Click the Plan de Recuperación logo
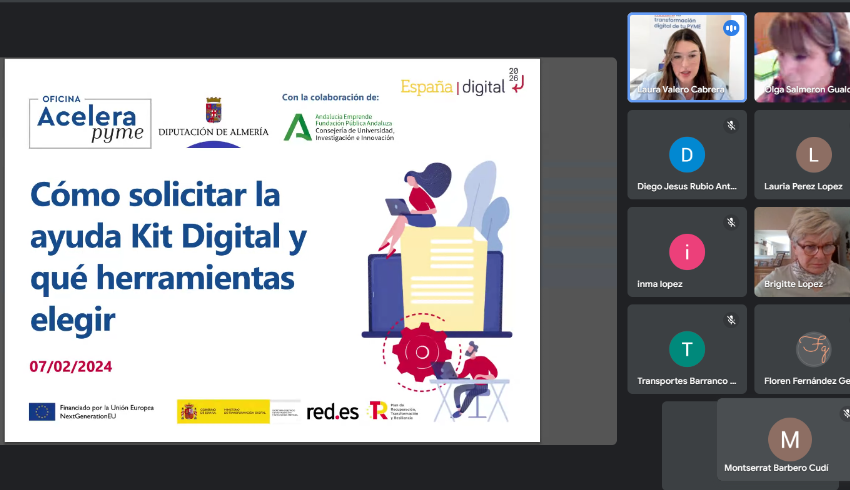Screen dimensions: 850x490 click(x=394, y=411)
